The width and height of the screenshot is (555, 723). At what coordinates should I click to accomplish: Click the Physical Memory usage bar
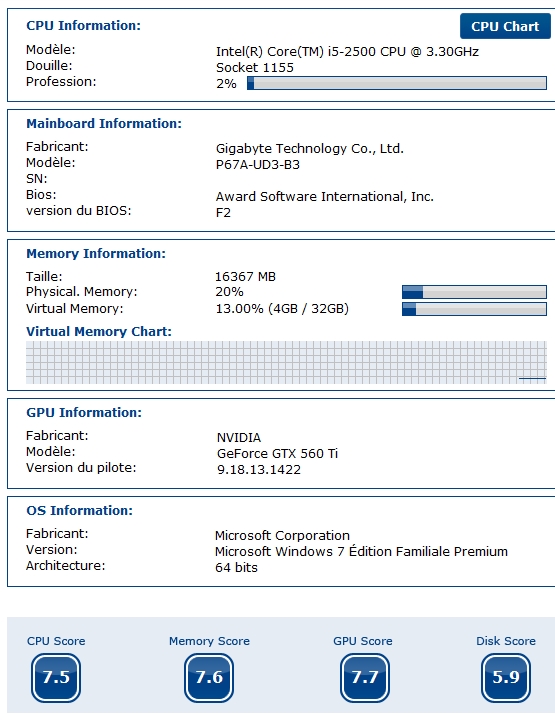click(x=474, y=292)
